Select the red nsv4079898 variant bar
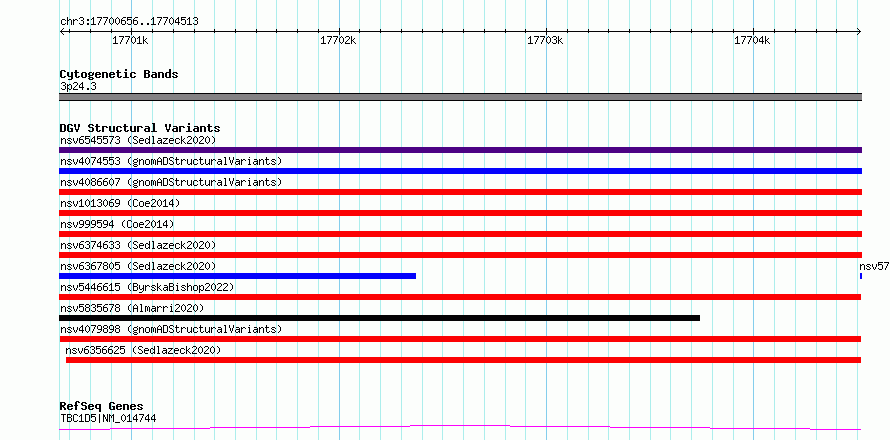Image resolution: width=890 pixels, height=440 pixels. click(x=460, y=339)
